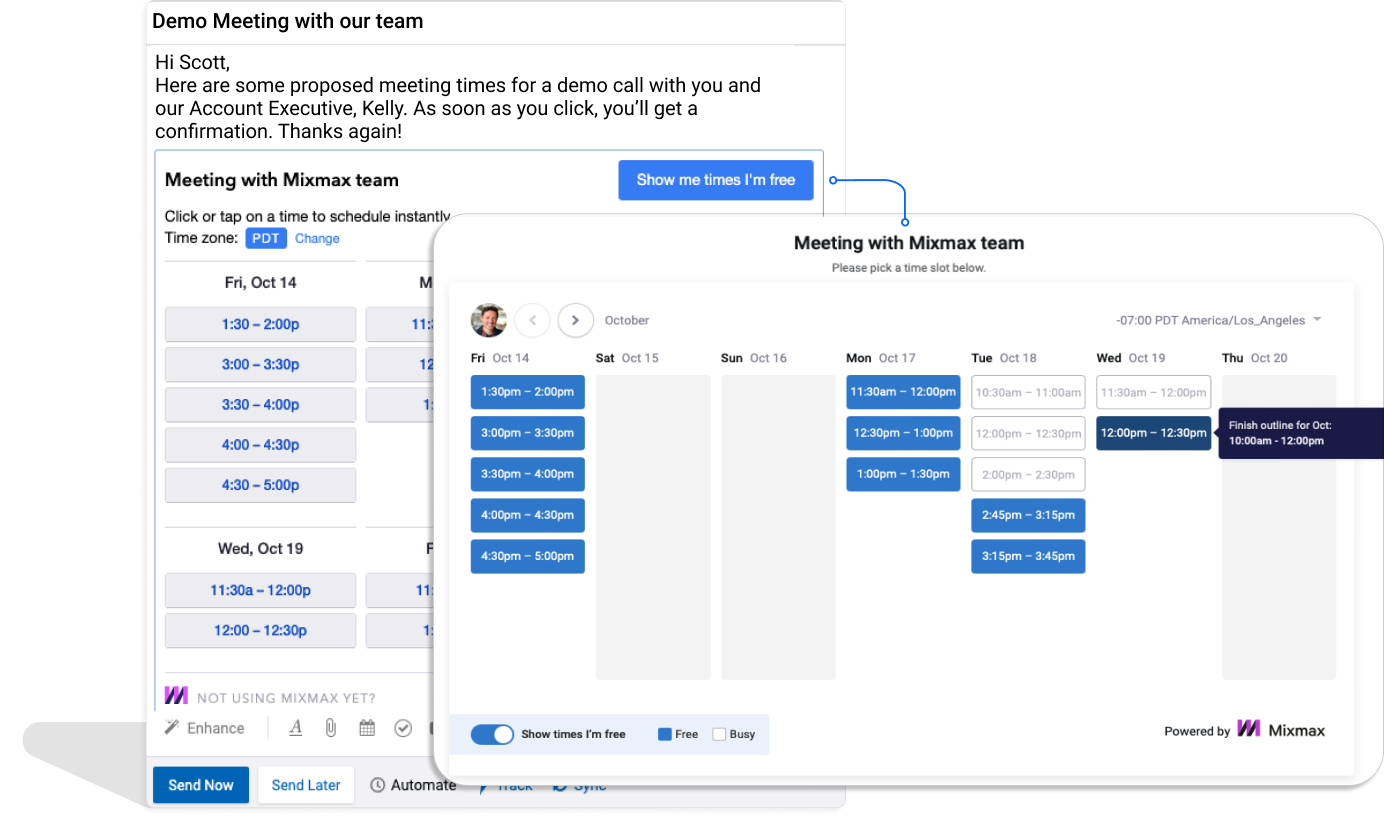Click the white Busy legend box

[719, 734]
